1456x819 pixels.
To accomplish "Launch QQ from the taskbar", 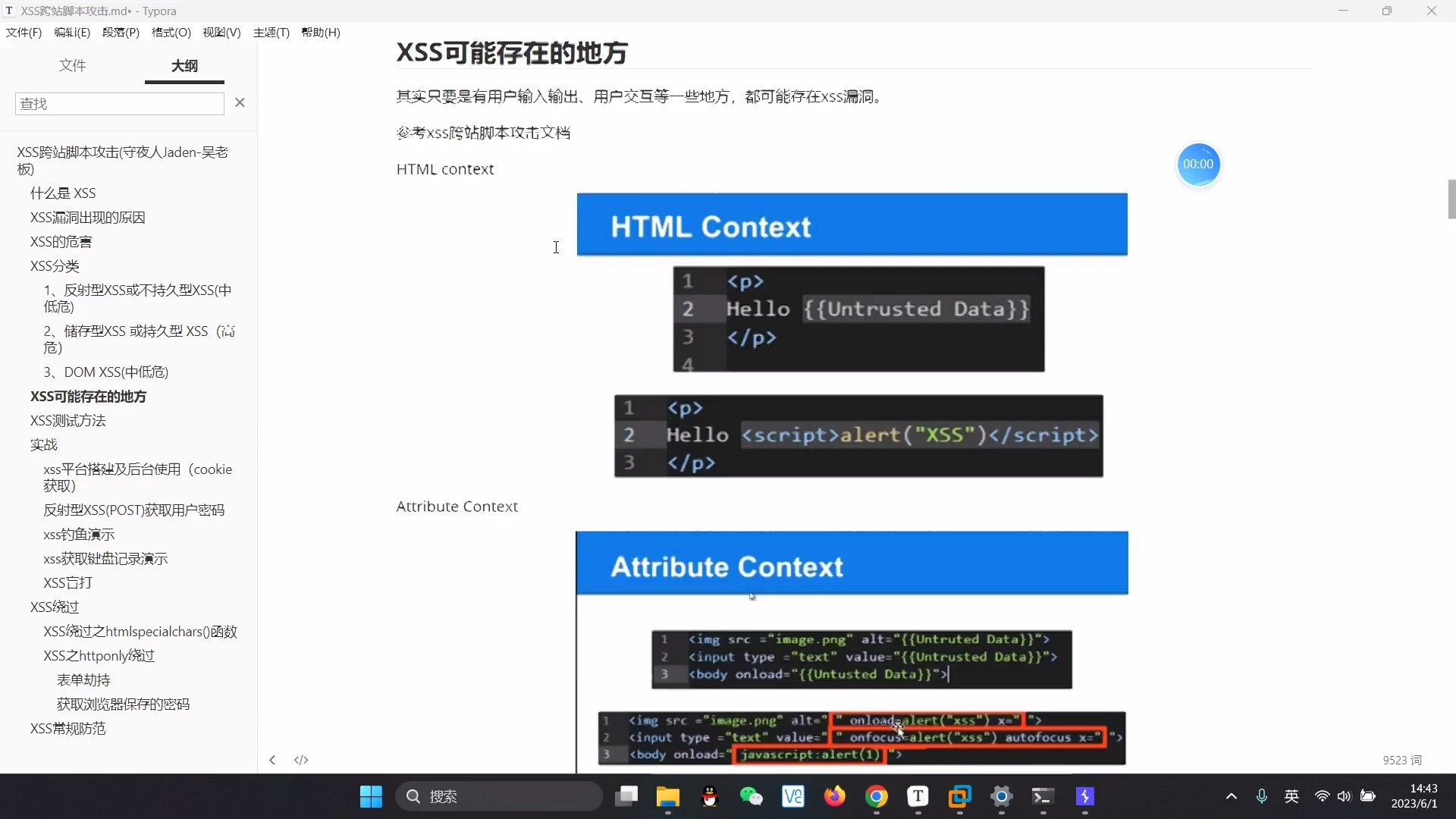I will pos(711,797).
